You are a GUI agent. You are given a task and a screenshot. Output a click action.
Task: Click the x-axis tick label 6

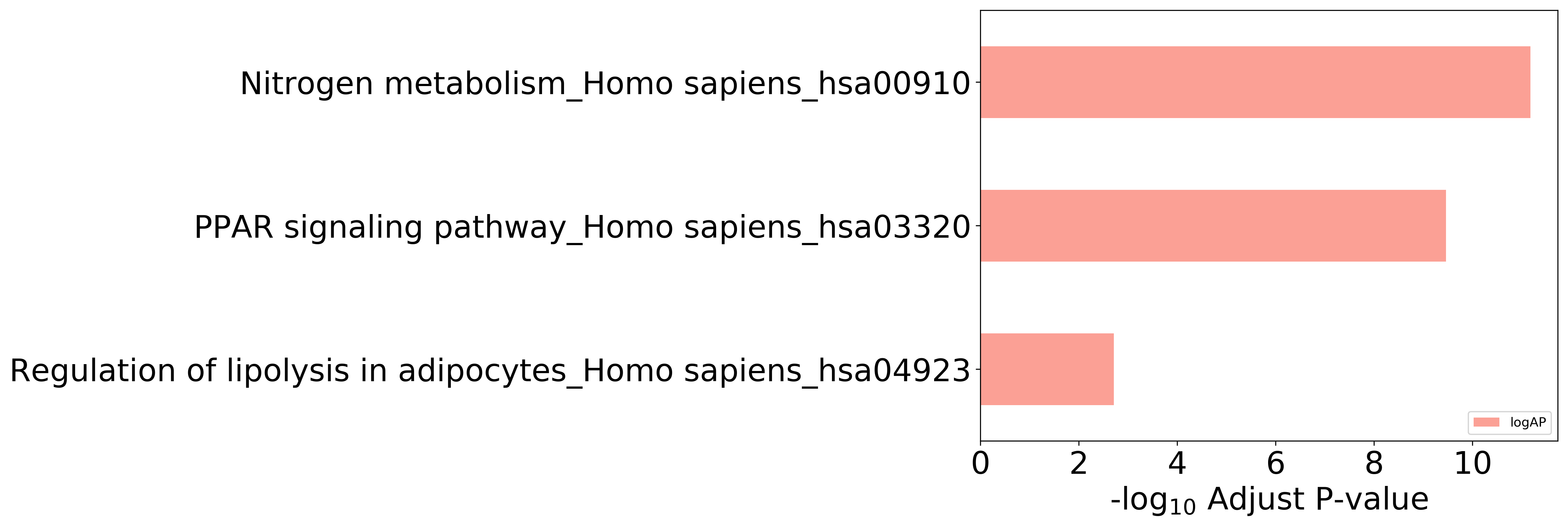click(x=1275, y=463)
